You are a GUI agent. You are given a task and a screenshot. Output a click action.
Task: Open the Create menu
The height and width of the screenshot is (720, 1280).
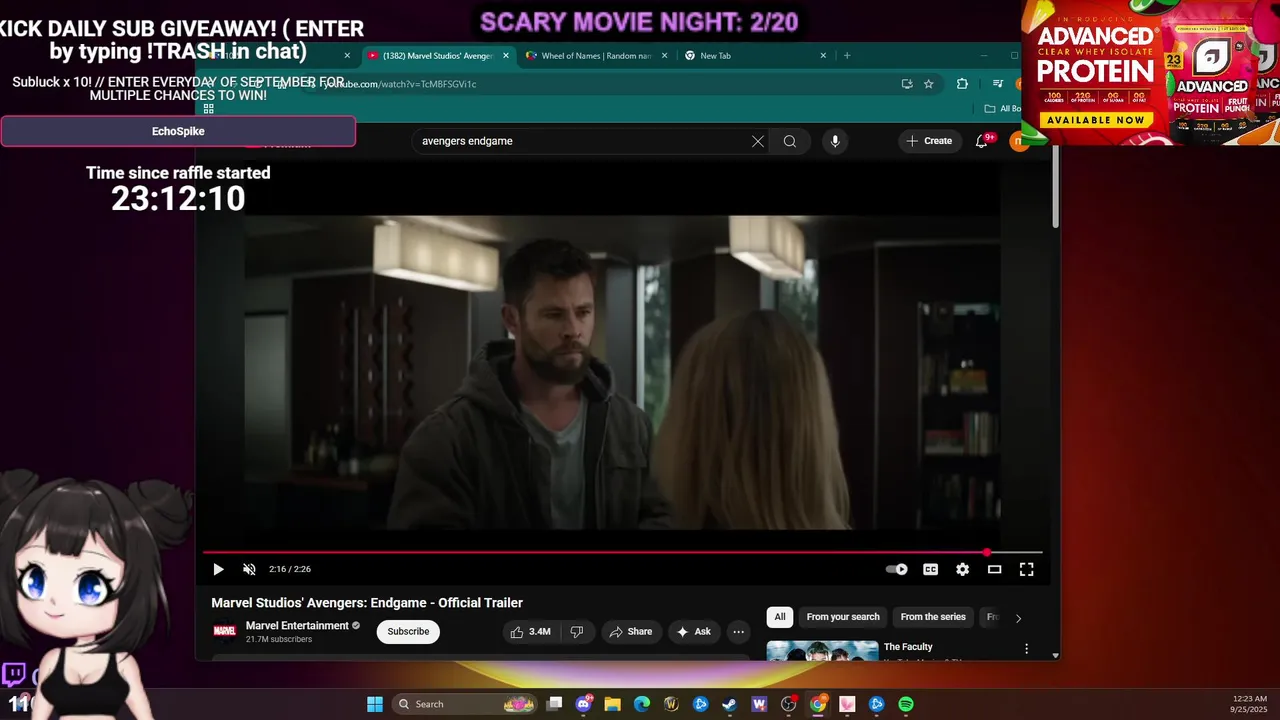pos(929,141)
